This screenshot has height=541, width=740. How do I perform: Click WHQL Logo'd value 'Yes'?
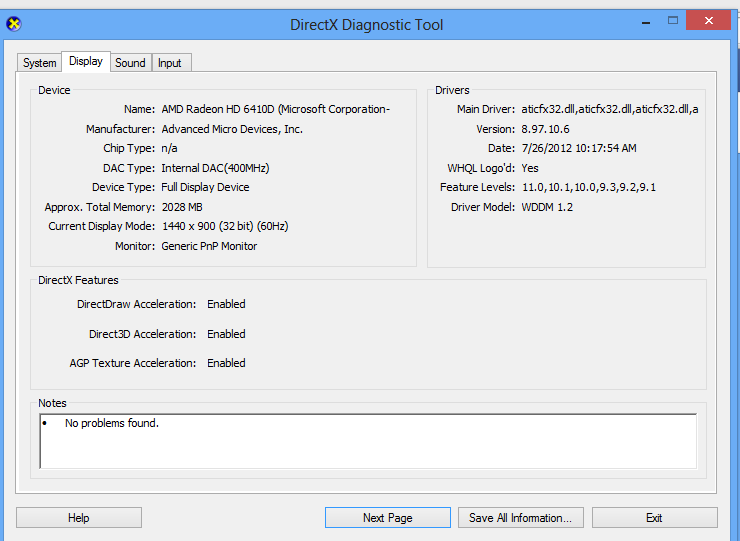tap(530, 168)
